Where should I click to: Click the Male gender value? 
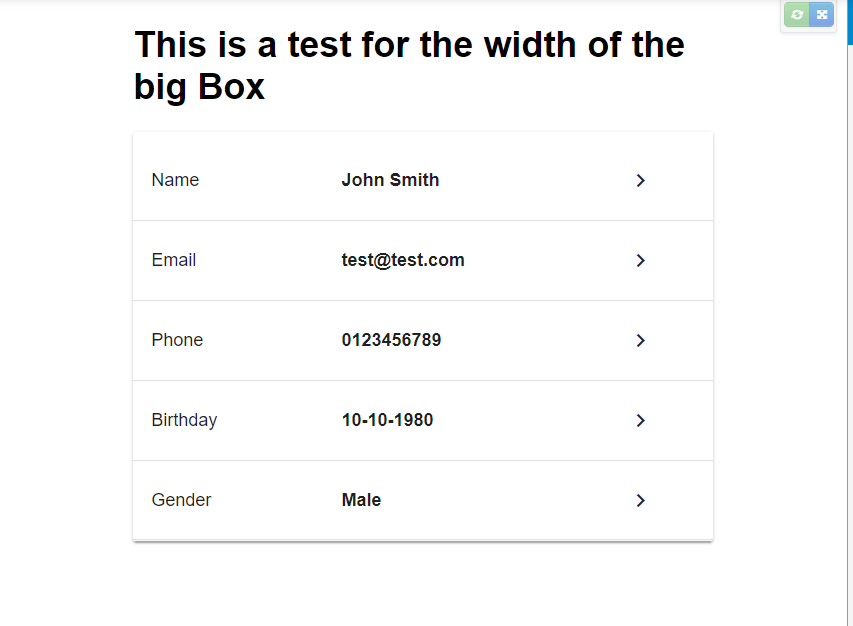[x=361, y=500]
